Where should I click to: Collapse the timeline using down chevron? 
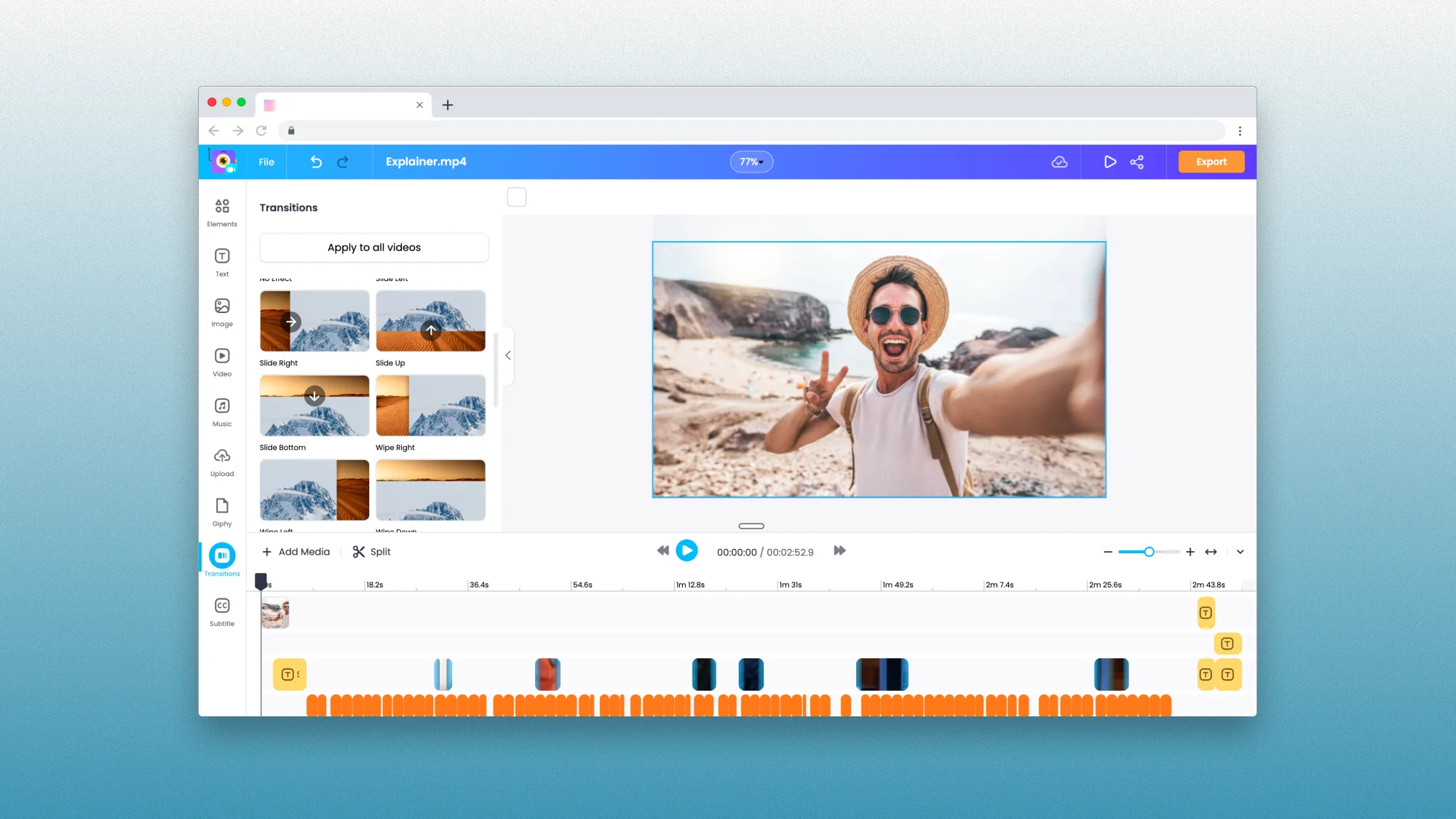tap(1240, 552)
